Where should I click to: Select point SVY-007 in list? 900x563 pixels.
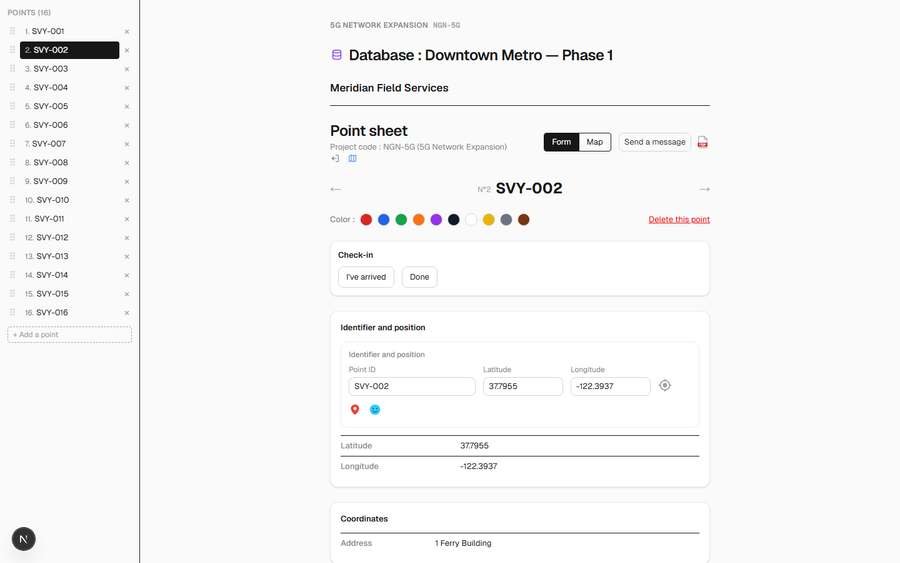point(69,143)
